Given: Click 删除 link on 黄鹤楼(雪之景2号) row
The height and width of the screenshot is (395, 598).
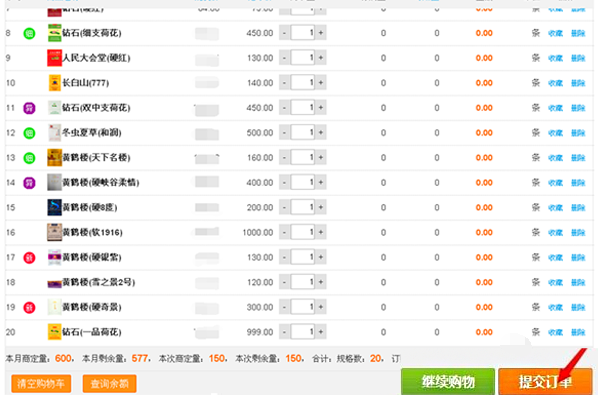Looking at the screenshot, I should tap(578, 283).
